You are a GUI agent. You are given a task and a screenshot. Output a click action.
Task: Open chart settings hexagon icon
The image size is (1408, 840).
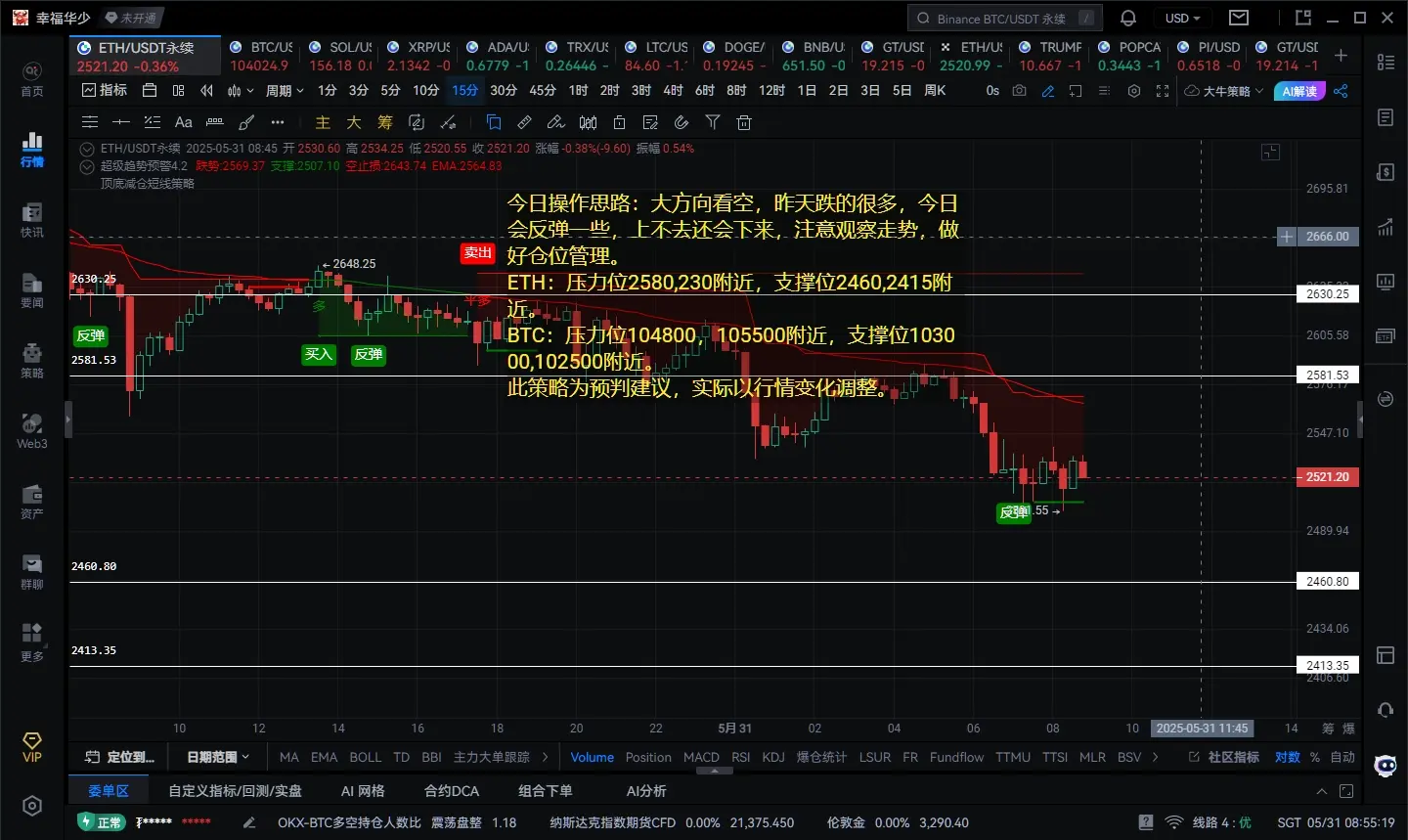[1134, 91]
